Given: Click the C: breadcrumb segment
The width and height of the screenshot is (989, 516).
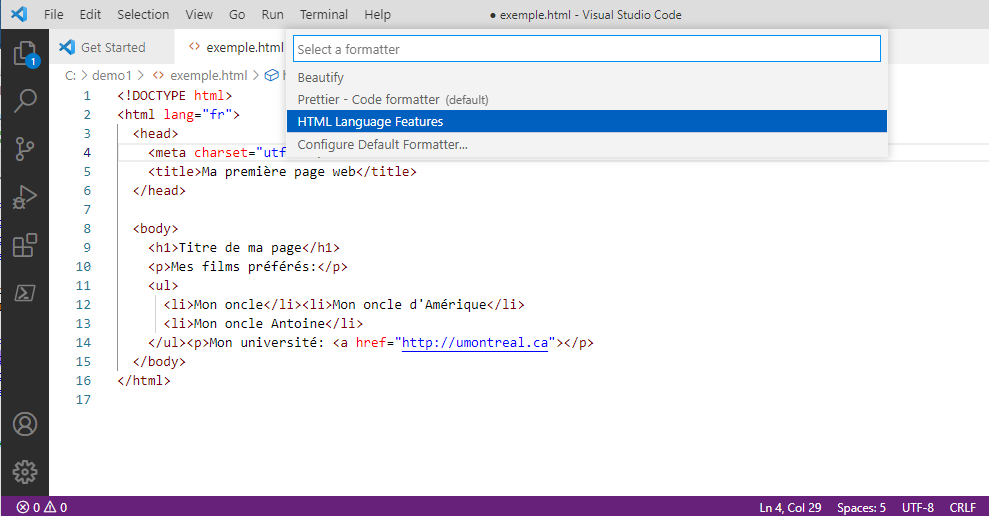Looking at the screenshot, I should pyautogui.click(x=71, y=75).
